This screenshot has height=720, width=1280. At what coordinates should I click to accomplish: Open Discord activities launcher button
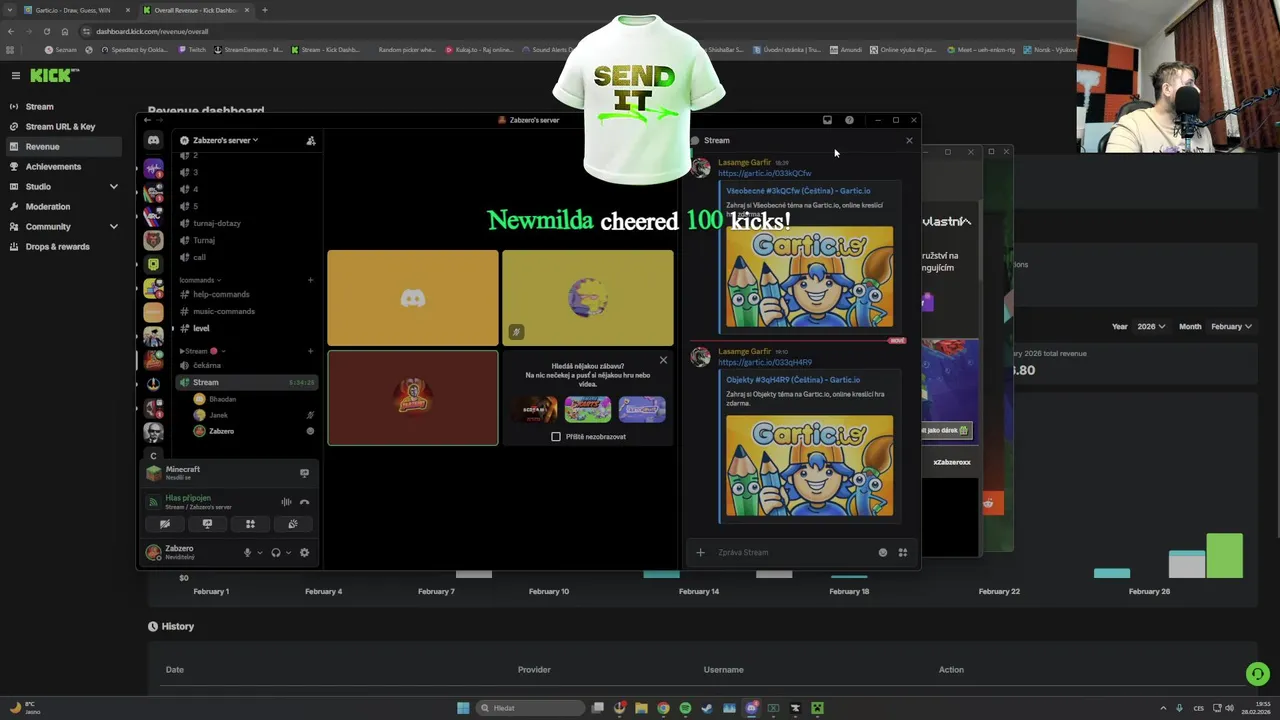tap(250, 524)
